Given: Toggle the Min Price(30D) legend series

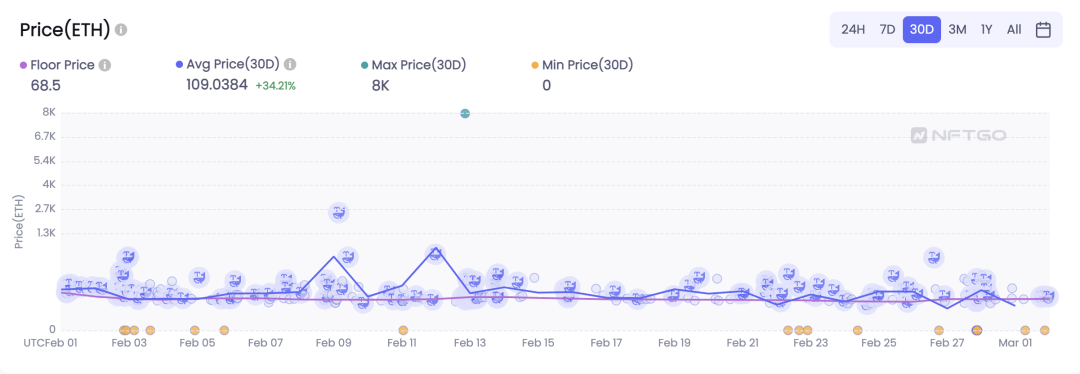Looking at the screenshot, I should pos(582,65).
